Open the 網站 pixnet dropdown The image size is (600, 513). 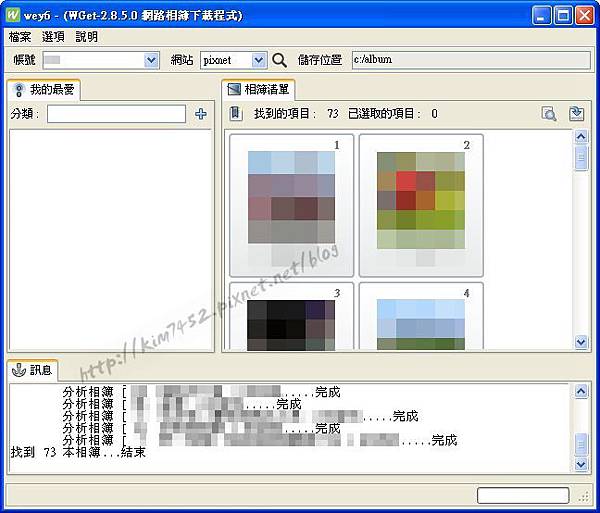click(259, 60)
